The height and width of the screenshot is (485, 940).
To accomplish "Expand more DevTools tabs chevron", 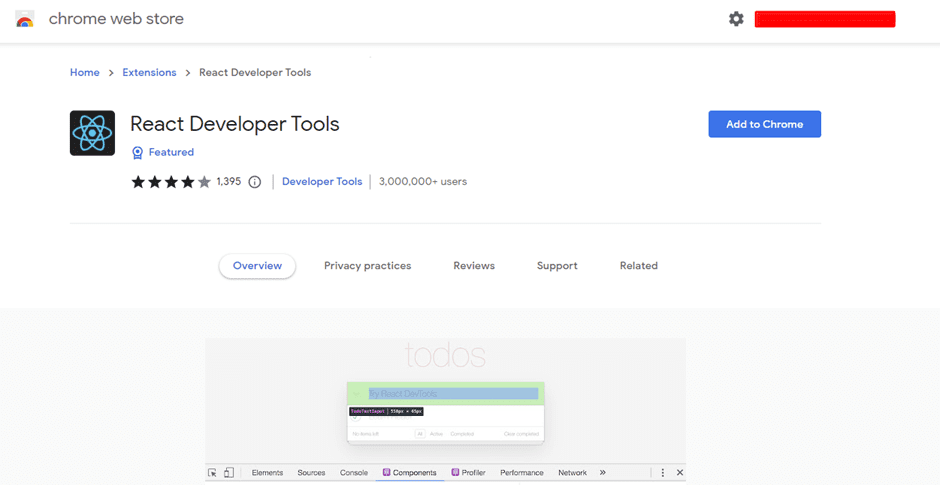I will pos(602,472).
